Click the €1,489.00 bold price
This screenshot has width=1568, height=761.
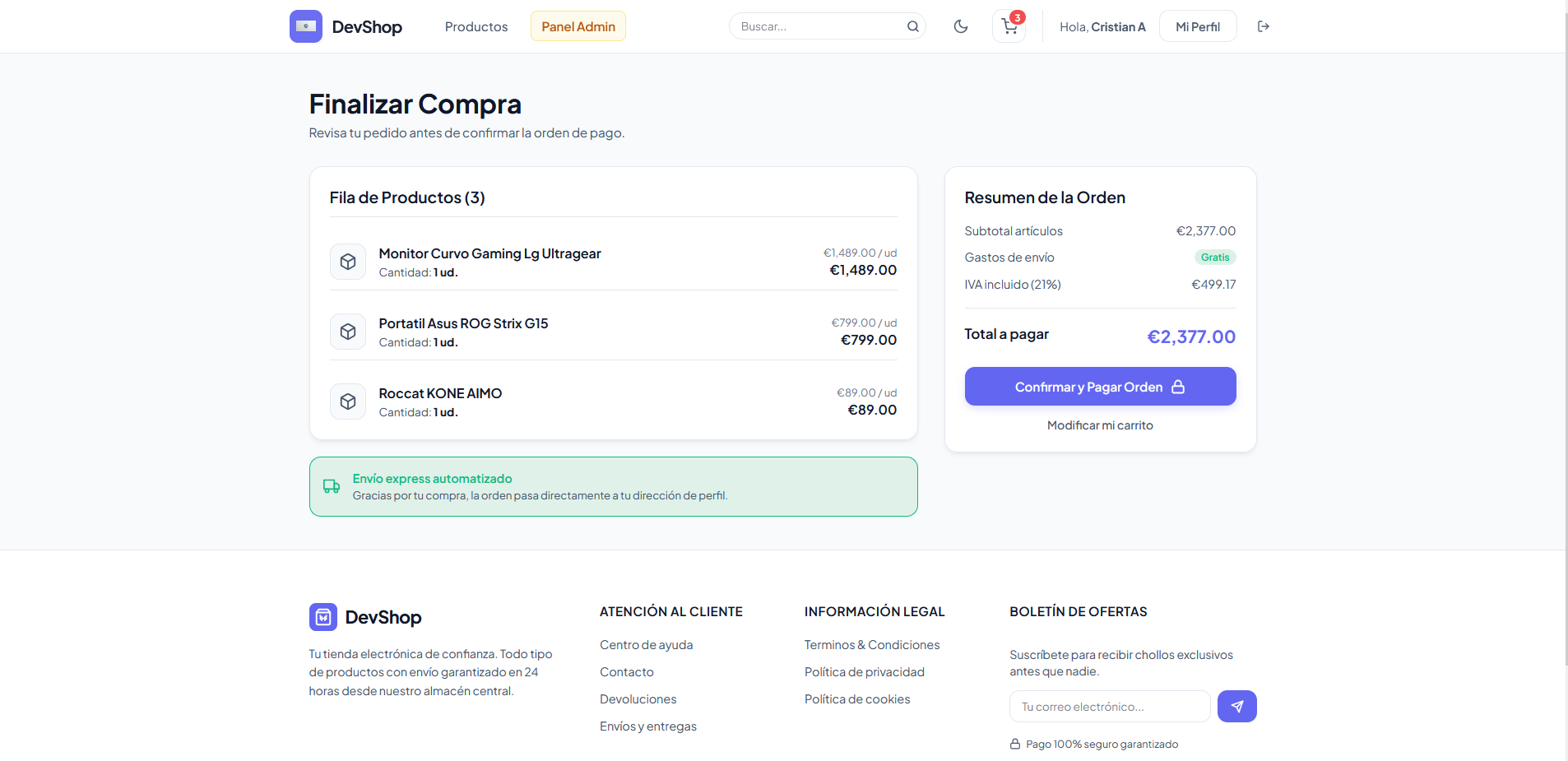pyautogui.click(x=863, y=270)
